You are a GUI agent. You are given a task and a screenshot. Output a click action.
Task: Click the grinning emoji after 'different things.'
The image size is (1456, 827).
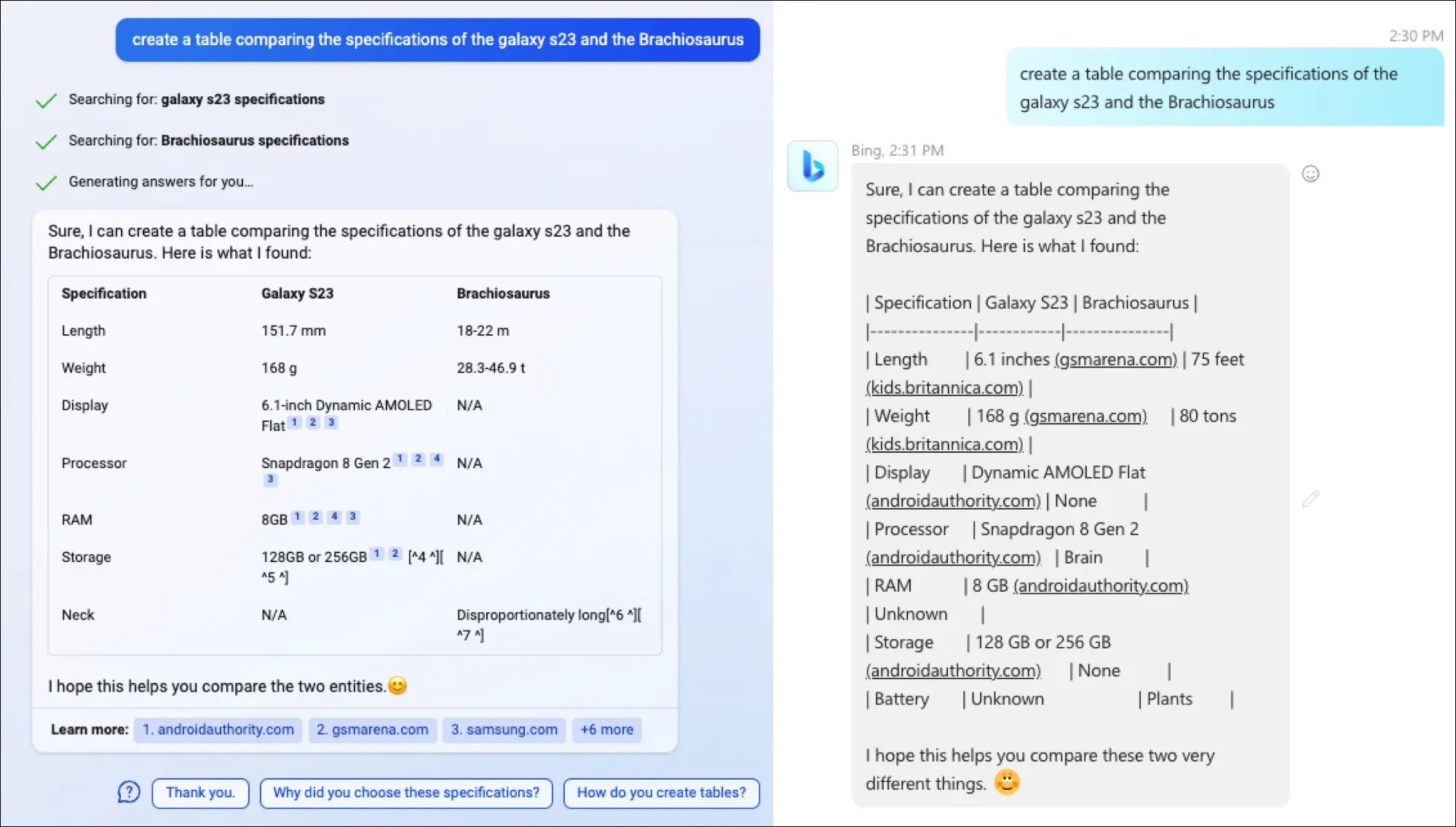click(1007, 782)
